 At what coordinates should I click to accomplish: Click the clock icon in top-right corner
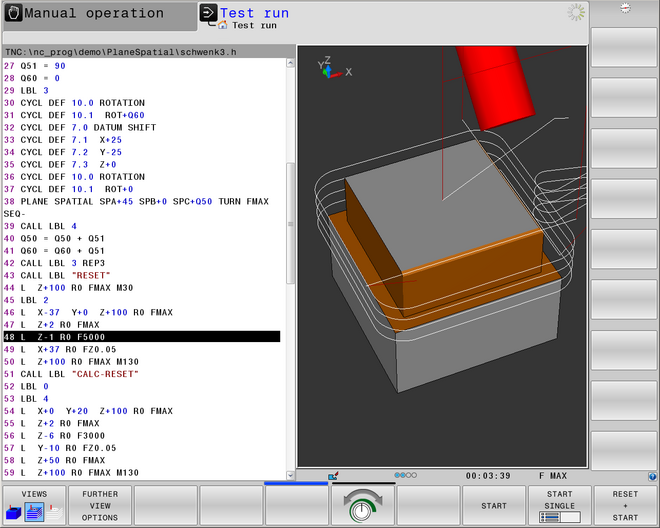625,8
